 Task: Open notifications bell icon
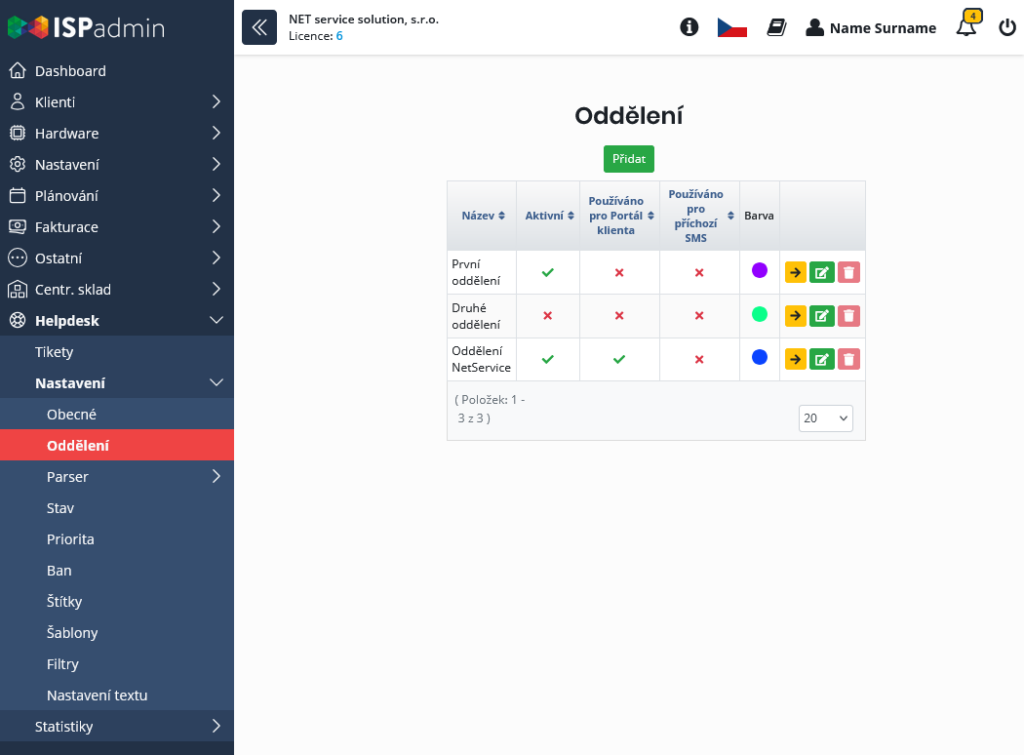coord(966,27)
